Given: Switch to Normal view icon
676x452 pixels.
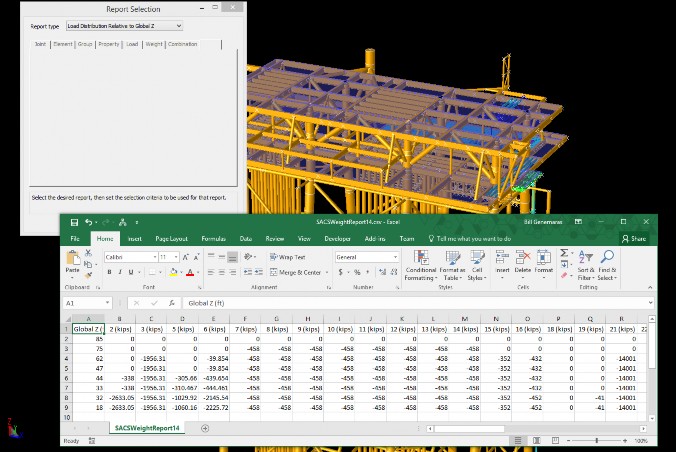Looking at the screenshot, I should point(518,441).
